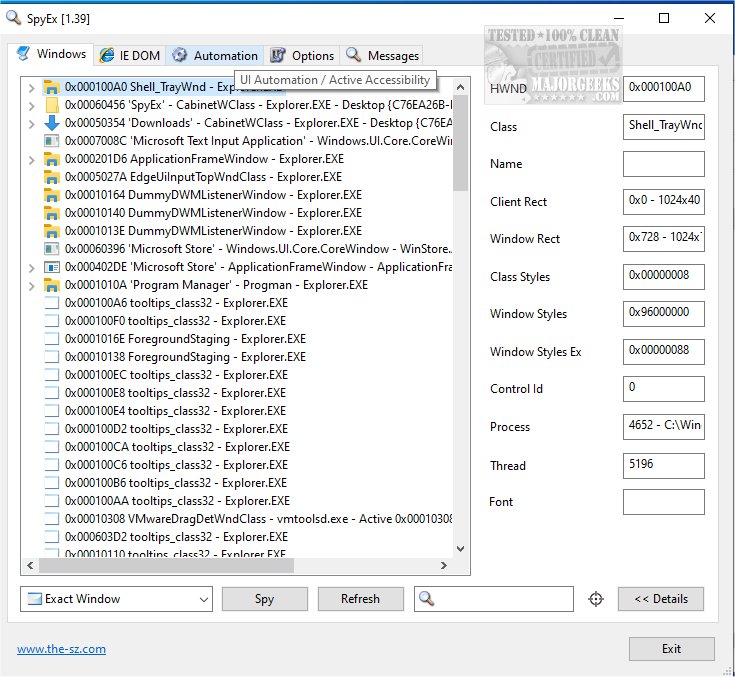This screenshot has width=735, height=677.
Task: Click the Exit button
Action: pos(671,648)
